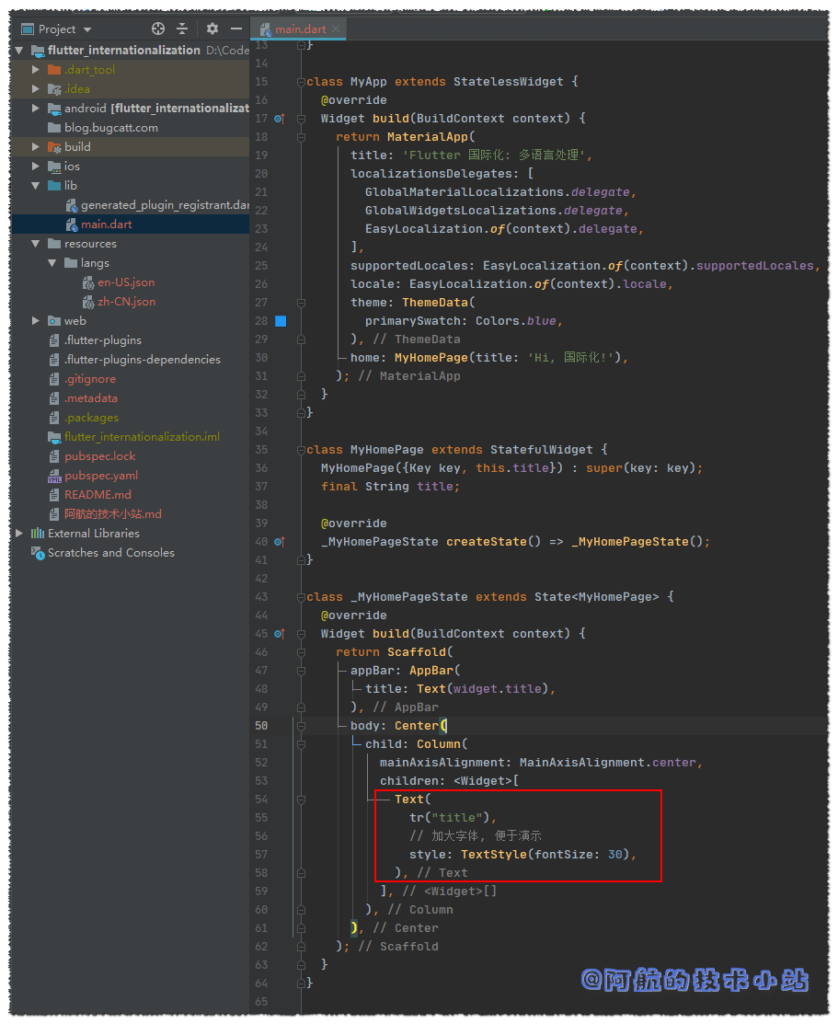Open Project panel settings gear
Viewport: 838px width, 1024px height.
click(x=212, y=29)
